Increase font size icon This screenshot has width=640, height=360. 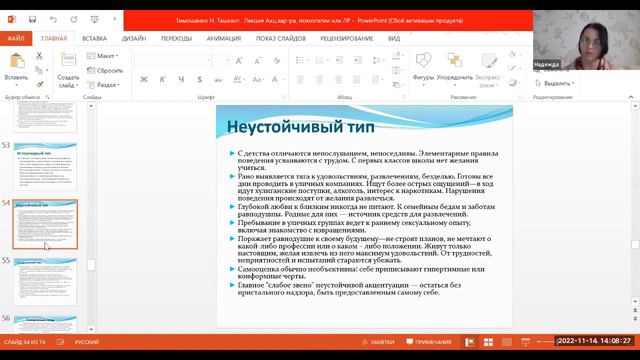click(x=239, y=61)
